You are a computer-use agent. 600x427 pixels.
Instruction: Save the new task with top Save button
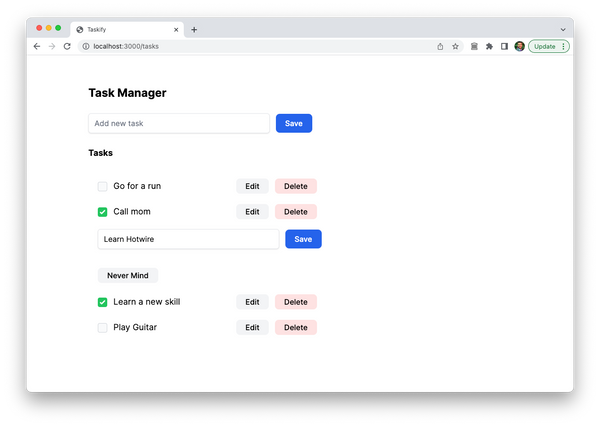[294, 123]
